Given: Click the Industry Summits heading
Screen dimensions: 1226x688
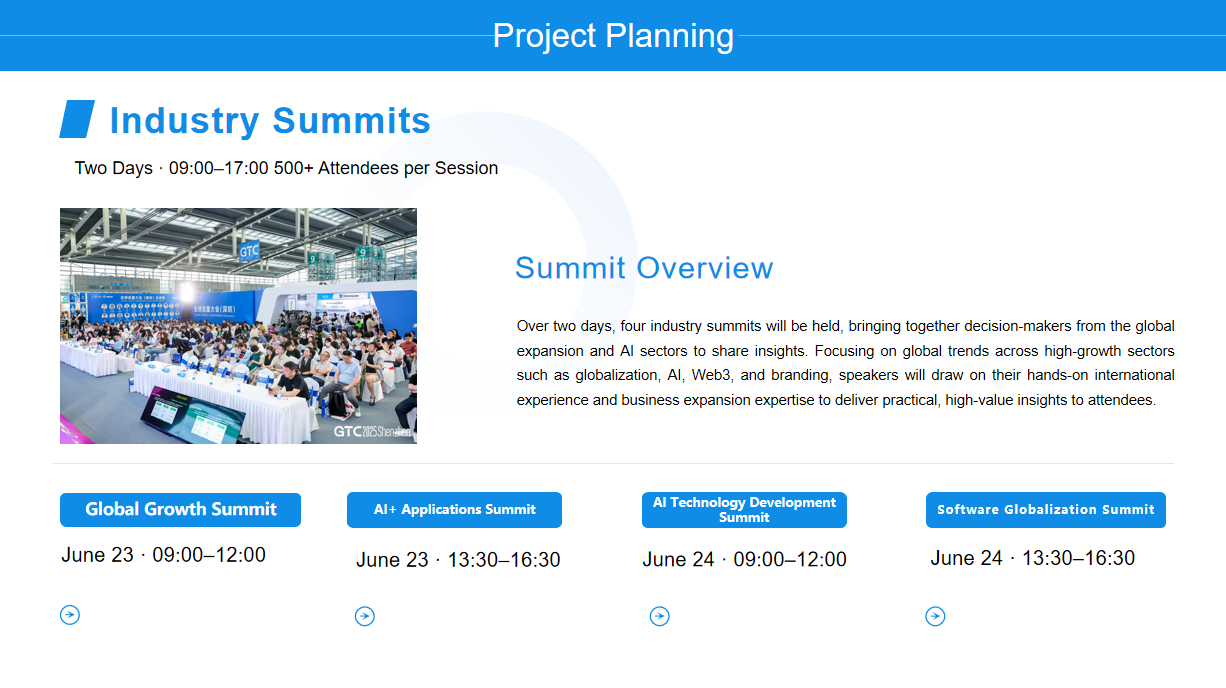Looking at the screenshot, I should (270, 120).
